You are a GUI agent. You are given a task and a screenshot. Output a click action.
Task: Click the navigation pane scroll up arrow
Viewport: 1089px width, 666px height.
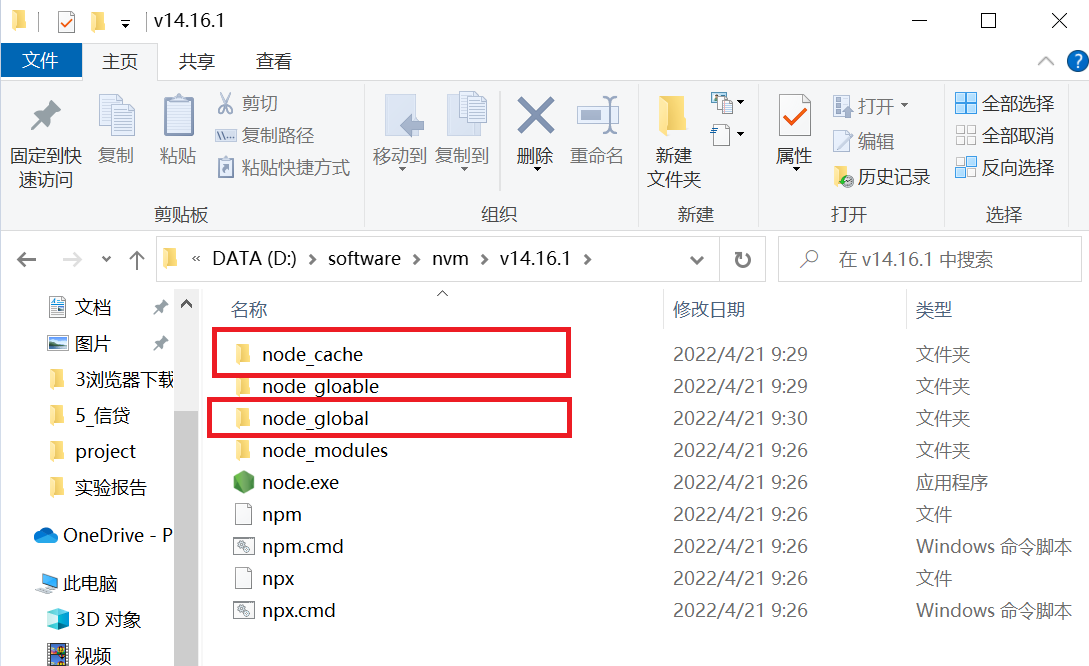[186, 303]
